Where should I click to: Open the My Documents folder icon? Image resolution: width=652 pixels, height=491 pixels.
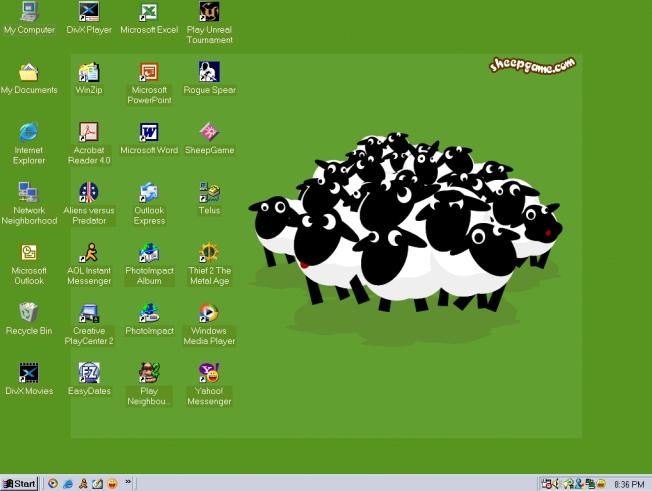(29, 79)
